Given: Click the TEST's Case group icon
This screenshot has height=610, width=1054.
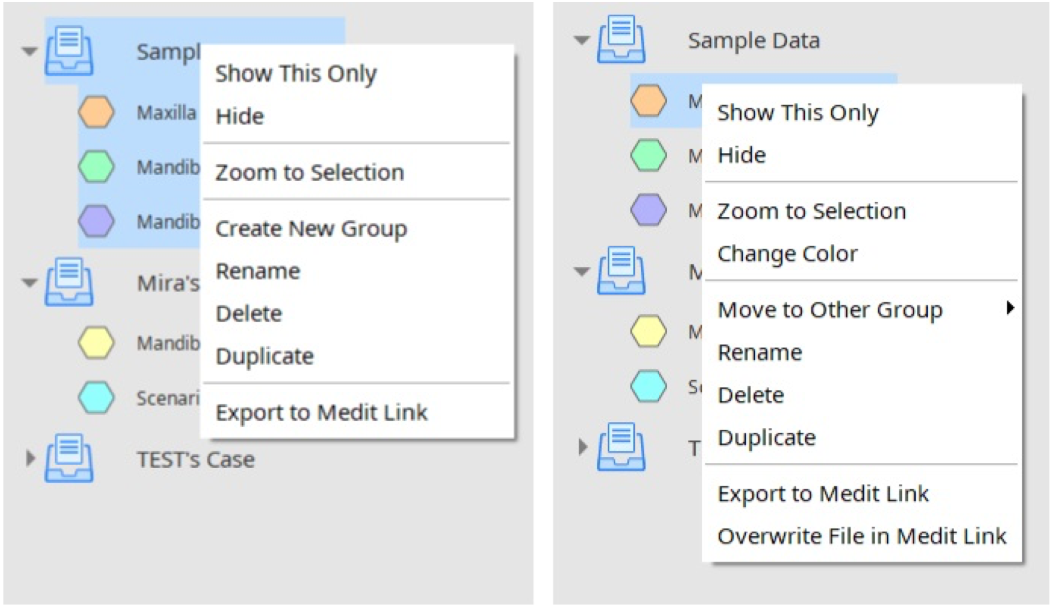Looking at the screenshot, I should [x=69, y=458].
